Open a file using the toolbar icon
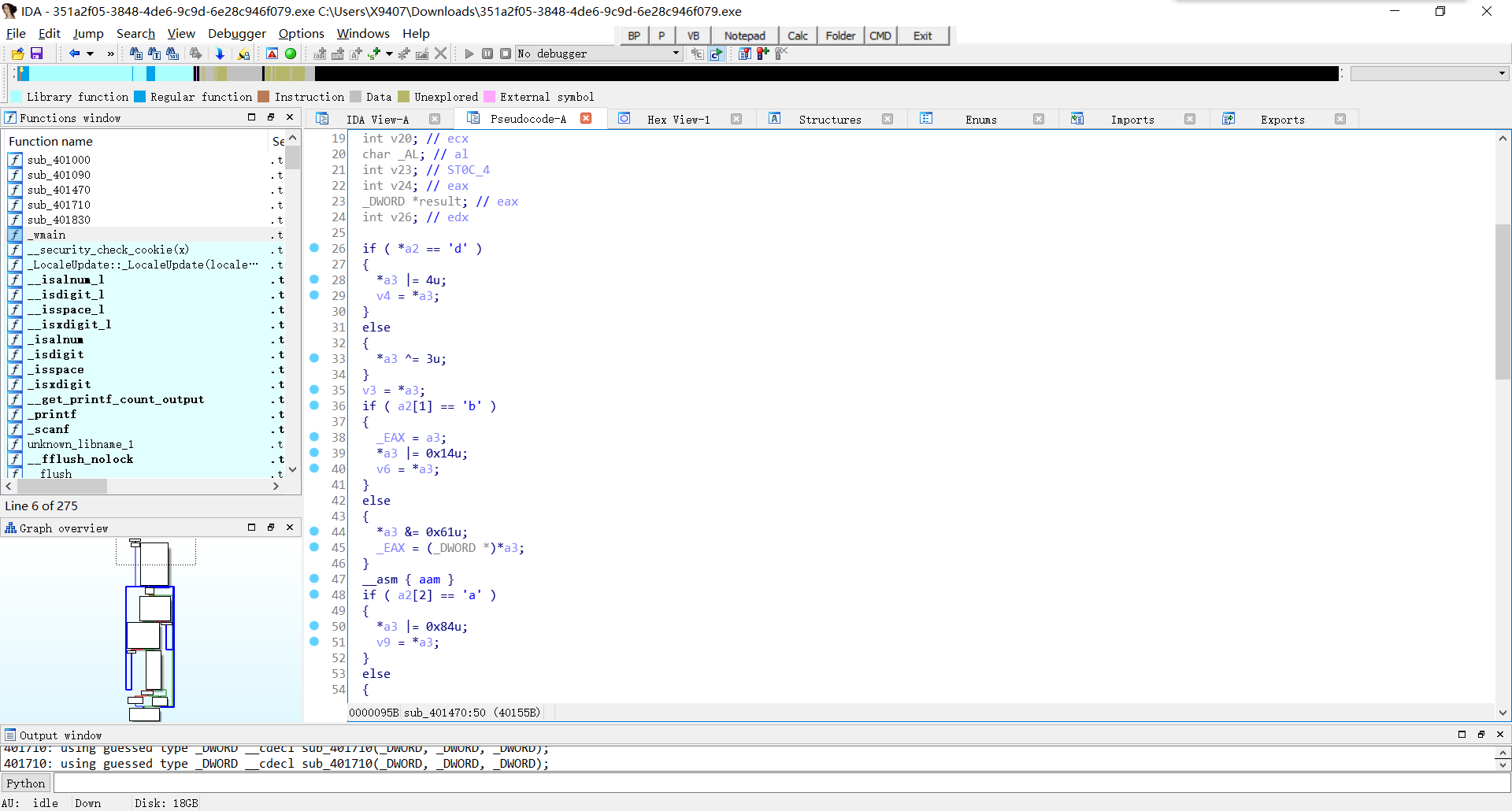Image resolution: width=1512 pixels, height=811 pixels. click(x=17, y=54)
